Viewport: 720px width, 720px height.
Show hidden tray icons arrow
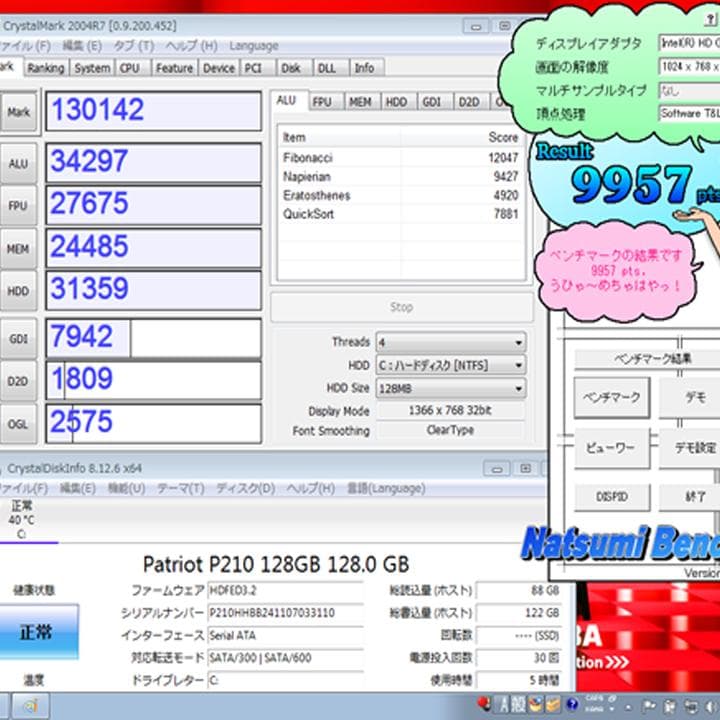point(628,708)
